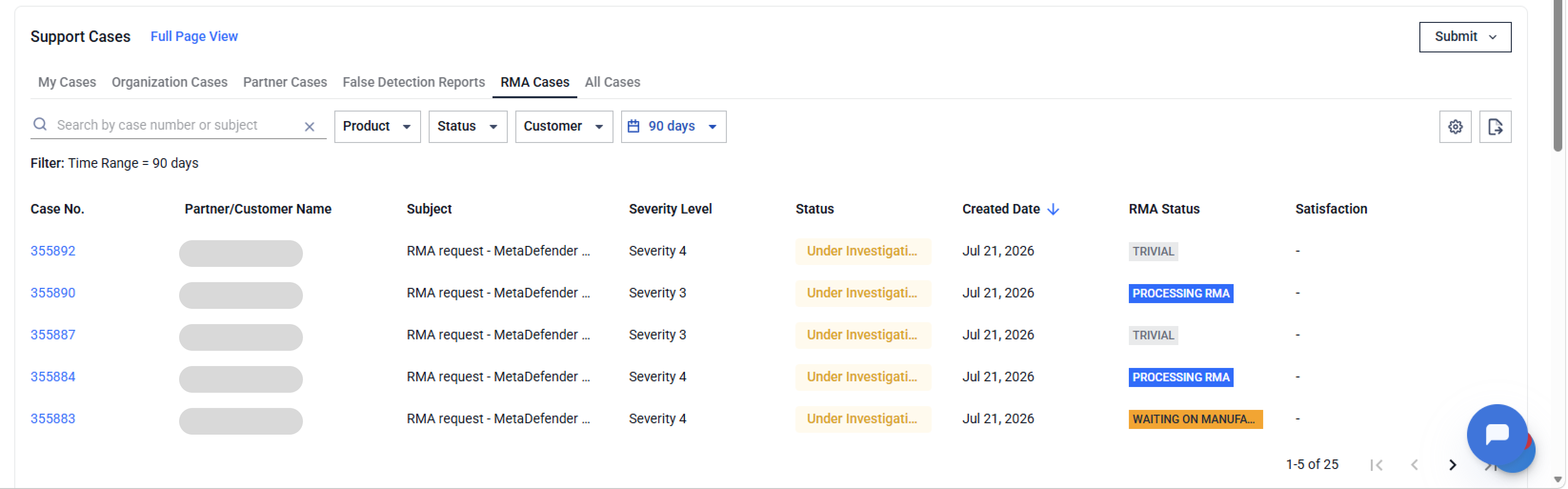Viewport: 1568px width, 489px height.
Task: Click Under Investigati... status for case 355884
Action: coord(863,377)
